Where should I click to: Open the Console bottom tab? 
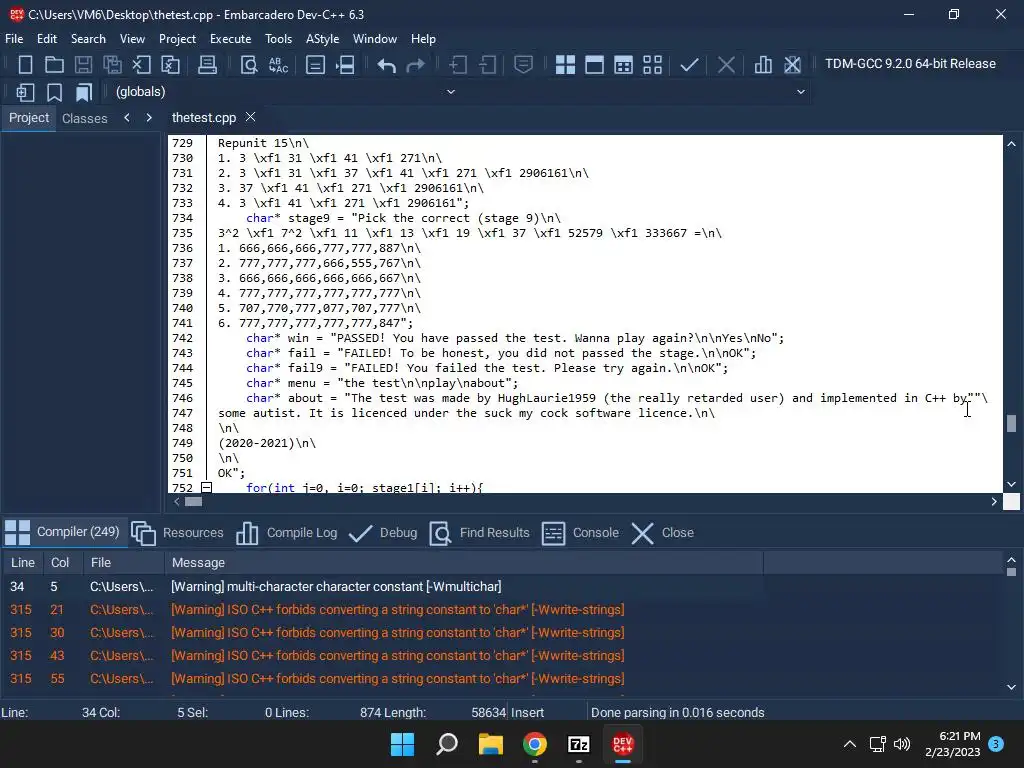tap(579, 533)
